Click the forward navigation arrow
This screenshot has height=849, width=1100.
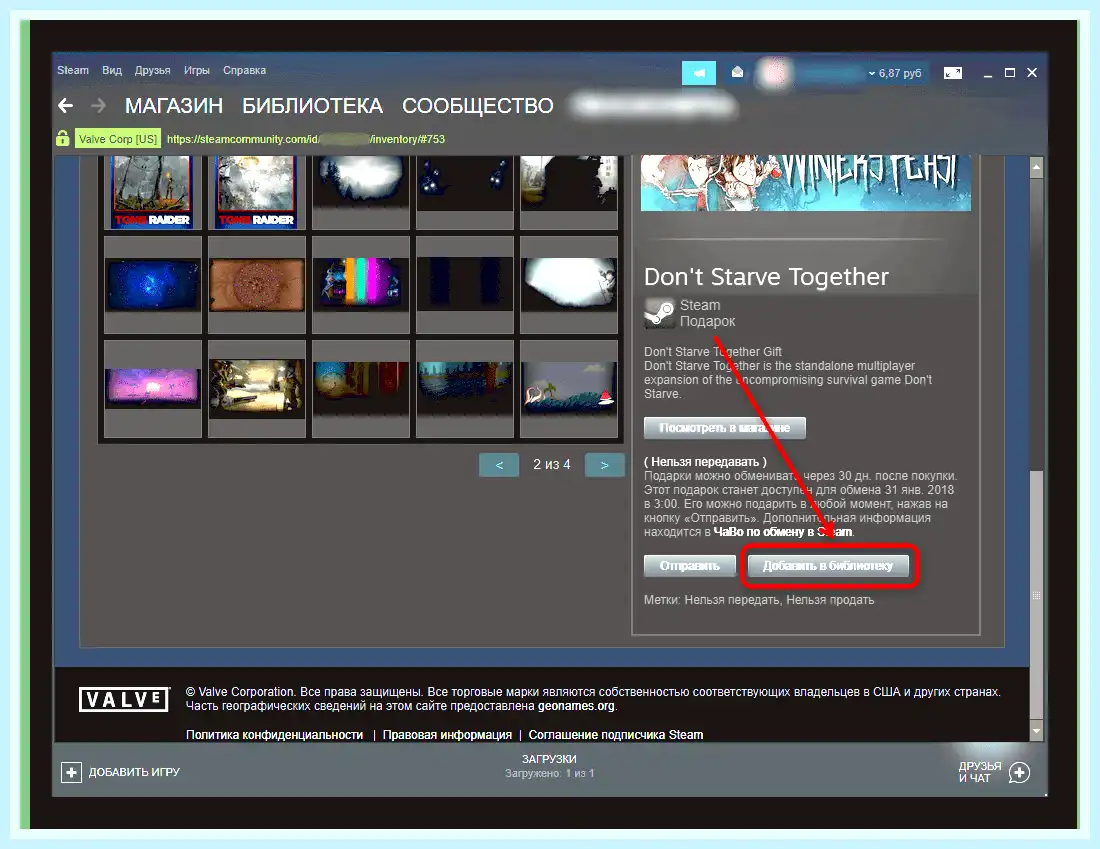coord(98,106)
